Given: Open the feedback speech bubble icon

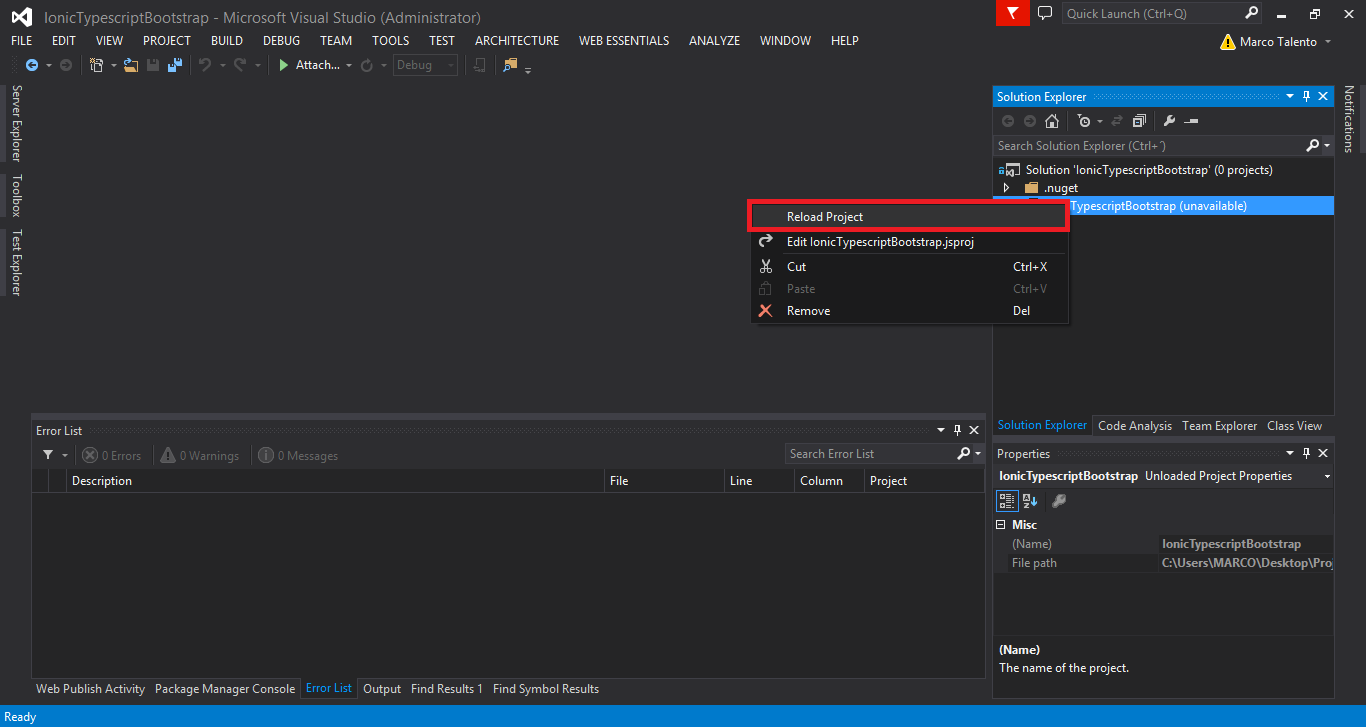Looking at the screenshot, I should coord(1045,14).
